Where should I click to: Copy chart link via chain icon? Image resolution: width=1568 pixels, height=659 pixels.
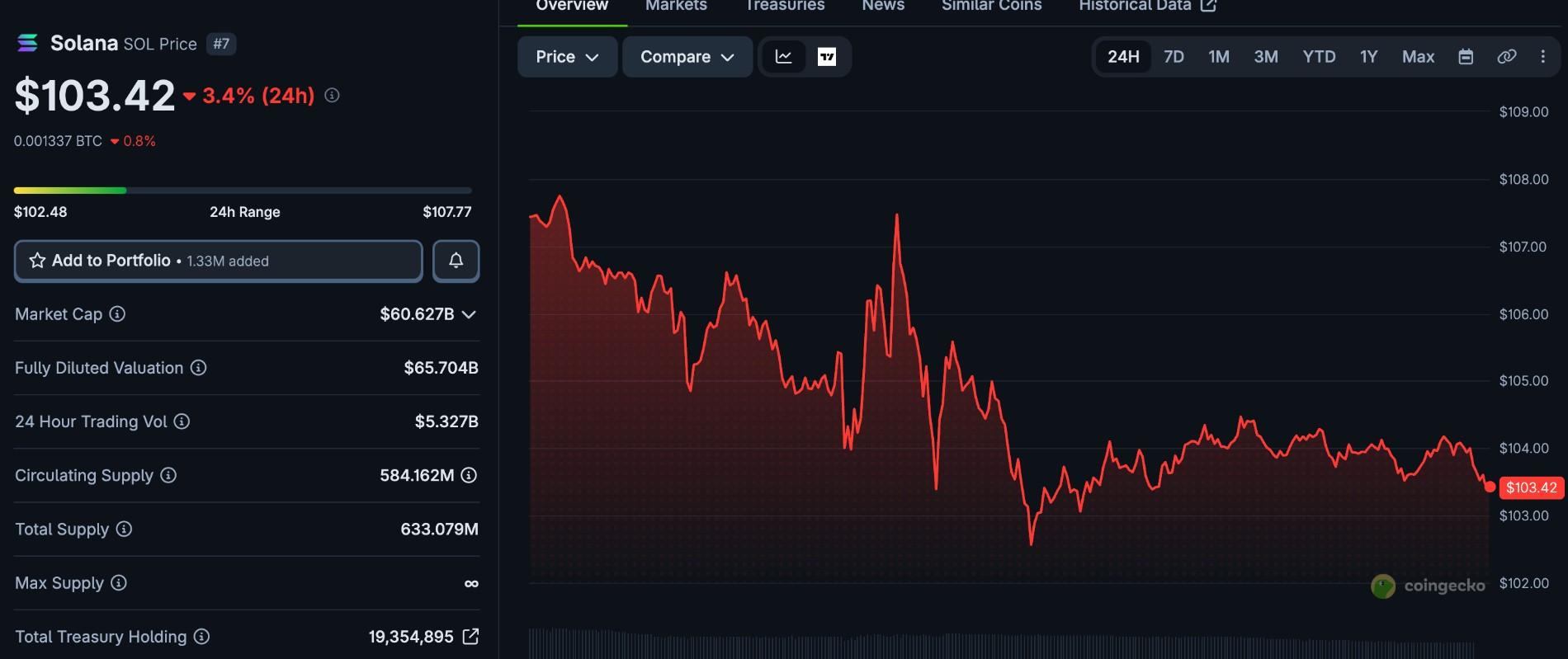(1506, 57)
